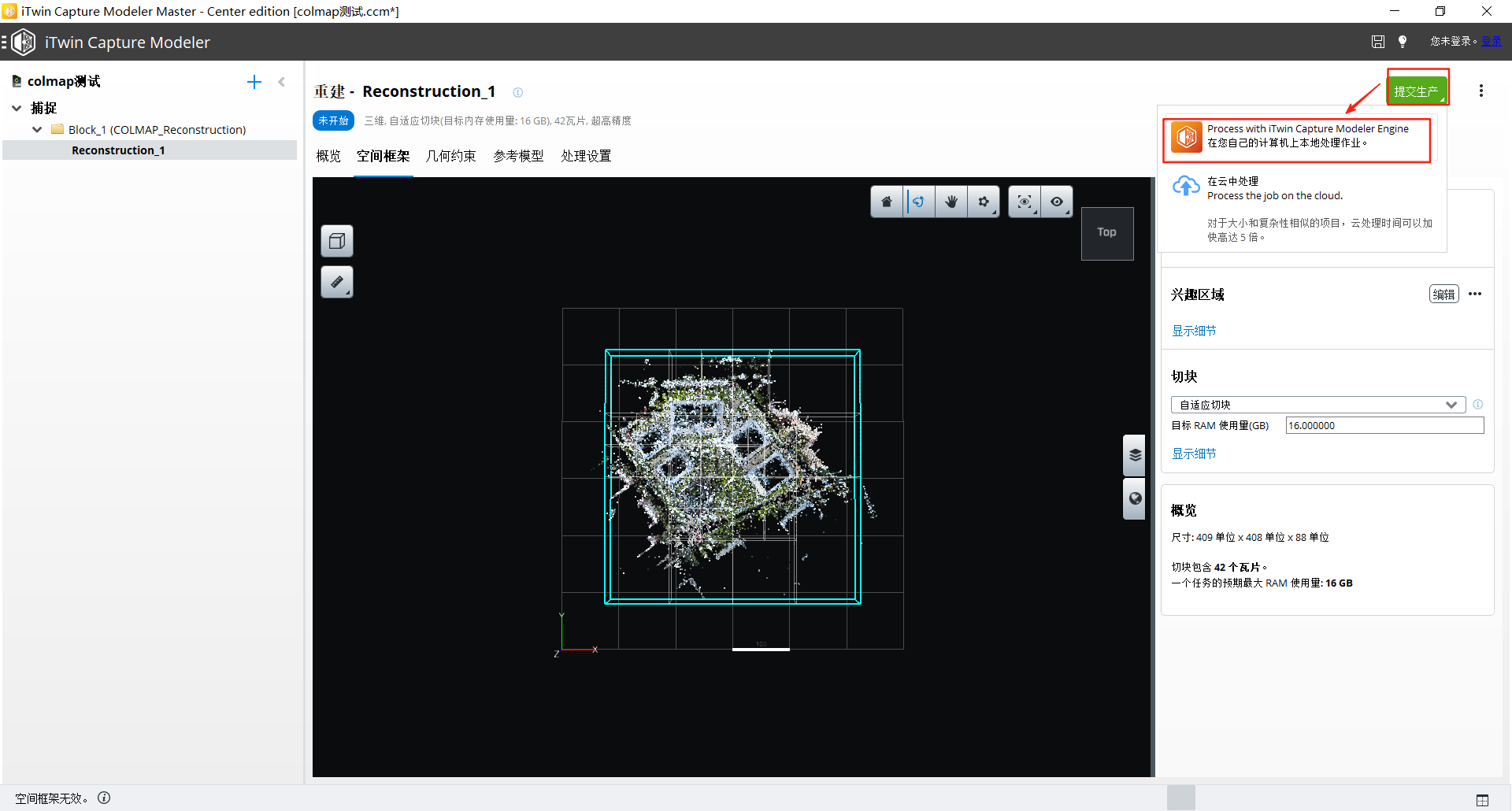The height and width of the screenshot is (811, 1512).
Task: Click the globe basemap button
Action: 1135,498
